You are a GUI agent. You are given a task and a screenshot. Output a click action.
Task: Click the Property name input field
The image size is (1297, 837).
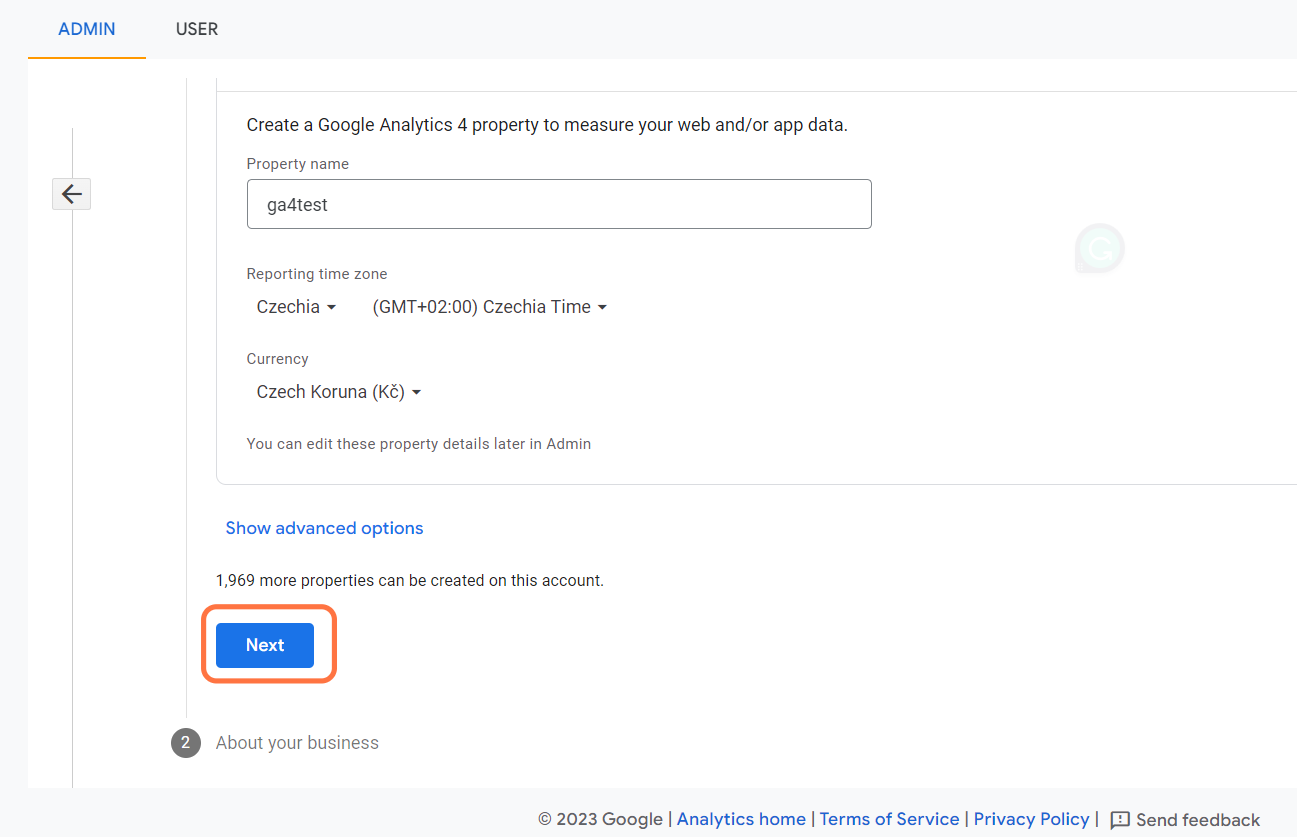pyautogui.click(x=559, y=204)
